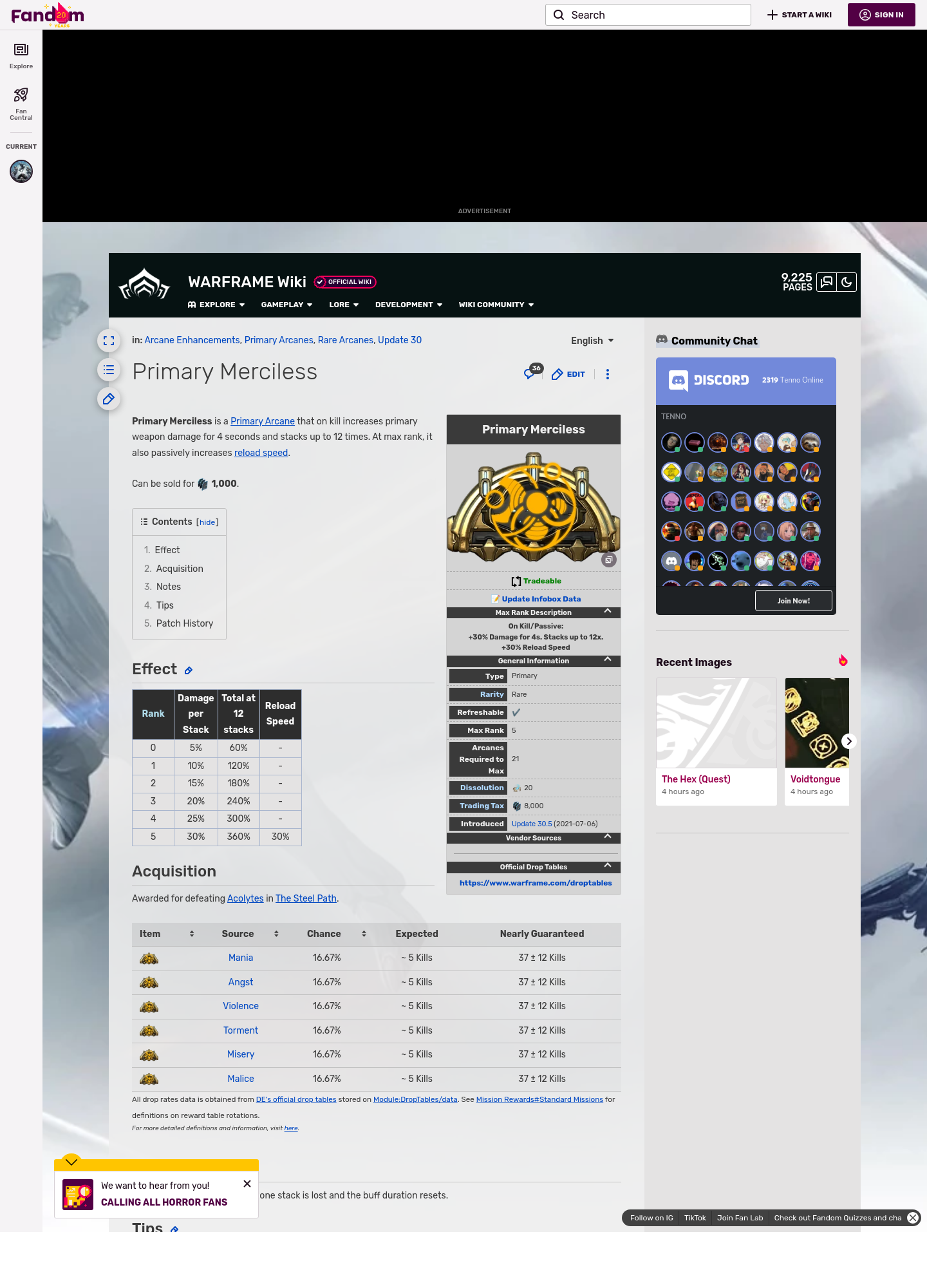The image size is (927, 1288).
Task: Open the warframe.com droptables URL
Action: [536, 883]
